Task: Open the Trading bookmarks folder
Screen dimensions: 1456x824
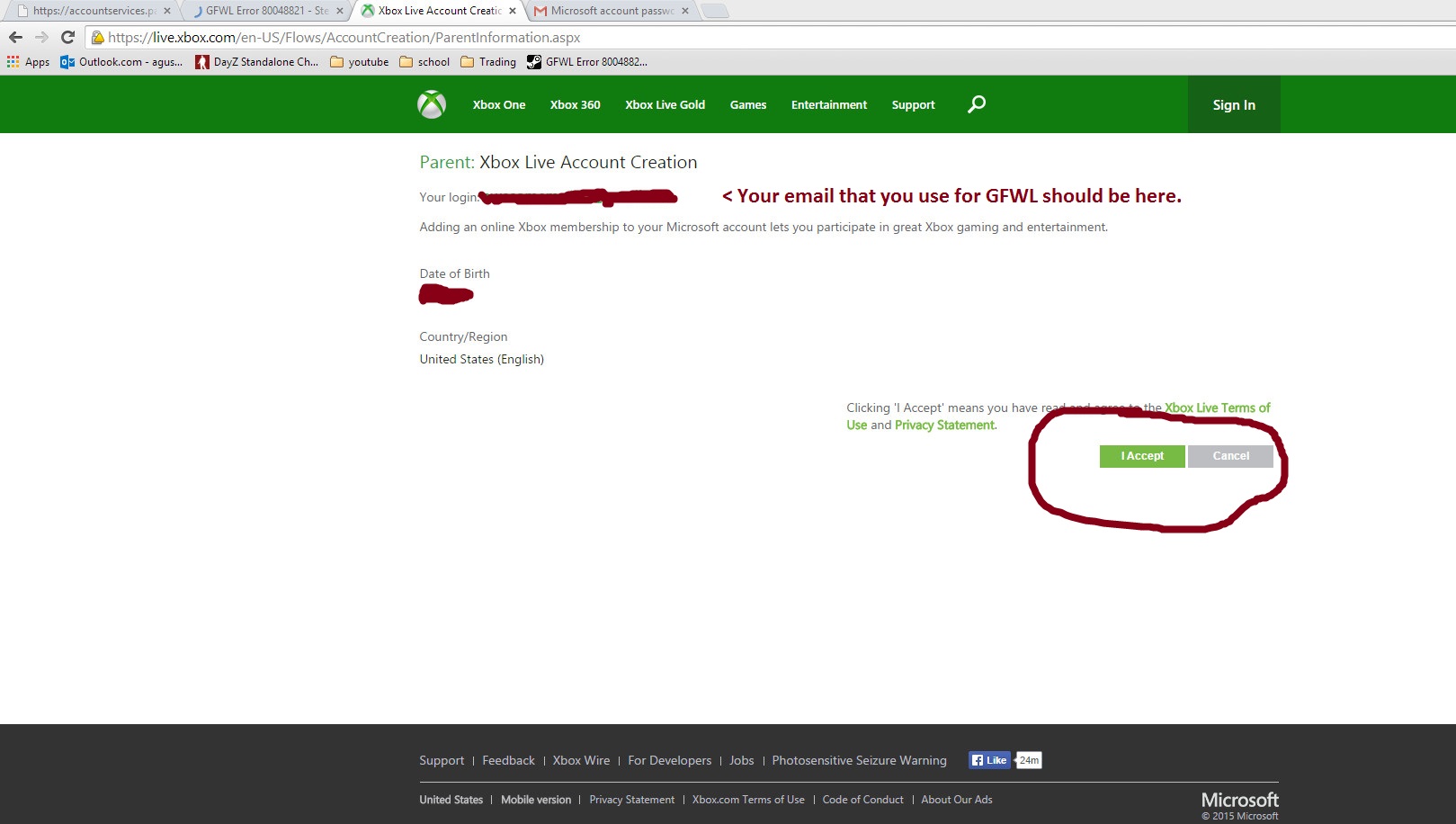Action: (x=488, y=62)
